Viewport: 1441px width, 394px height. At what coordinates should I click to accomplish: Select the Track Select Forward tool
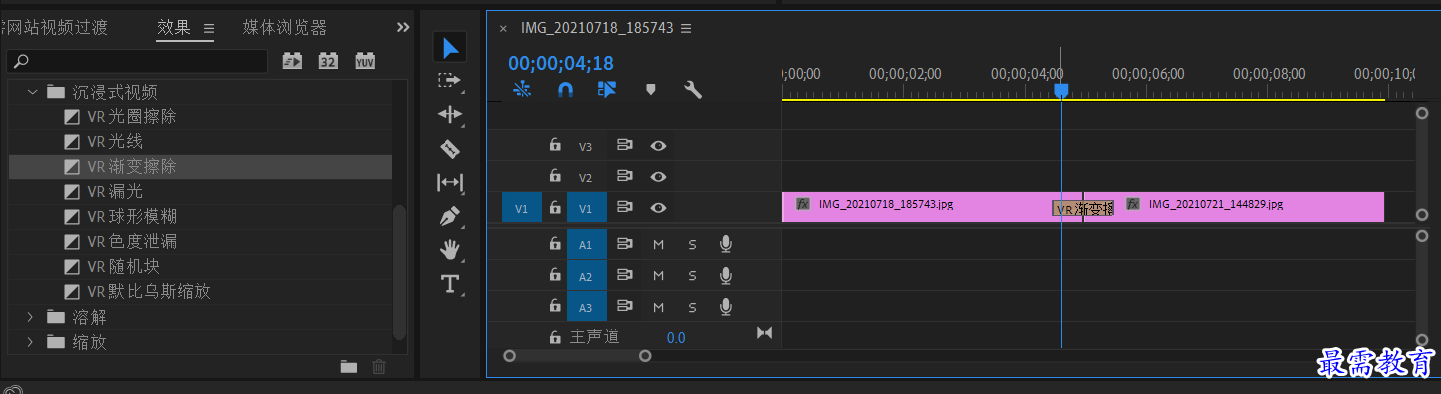pos(450,81)
